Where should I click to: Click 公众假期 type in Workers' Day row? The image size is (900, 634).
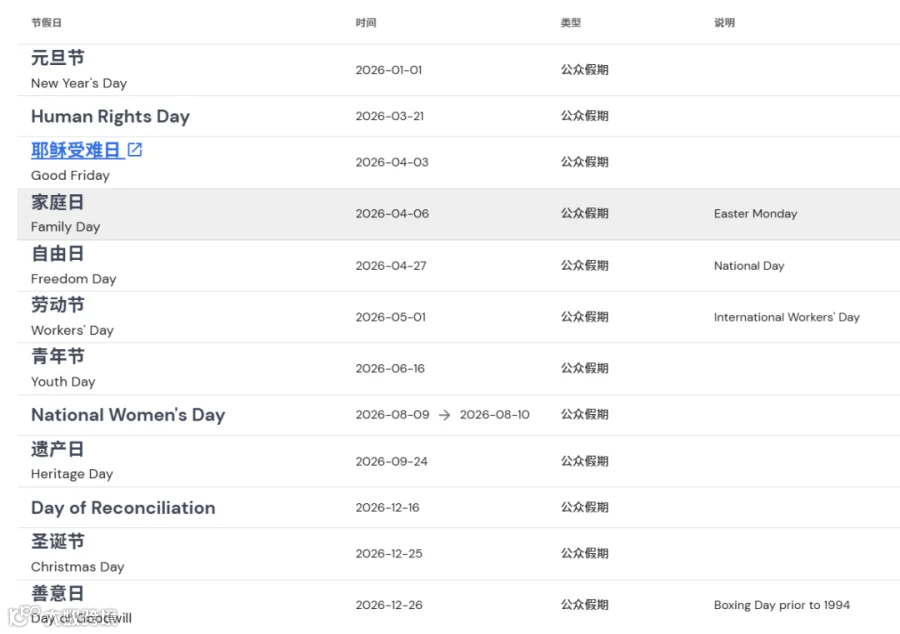click(584, 317)
